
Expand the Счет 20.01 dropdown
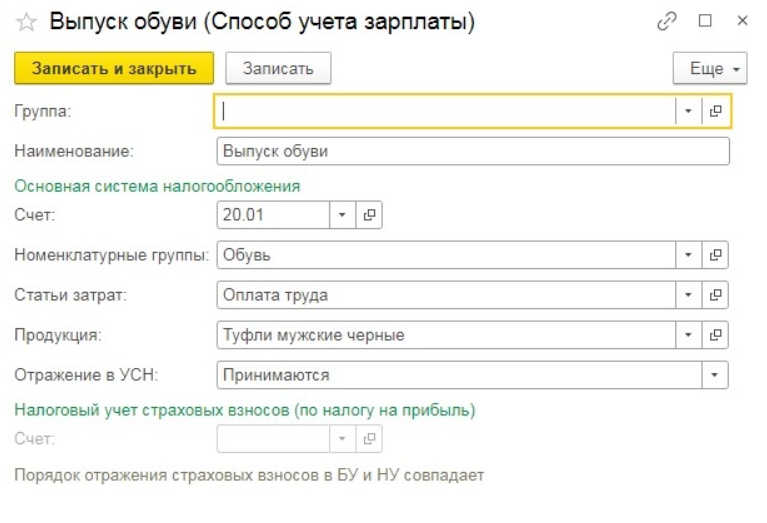(341, 215)
